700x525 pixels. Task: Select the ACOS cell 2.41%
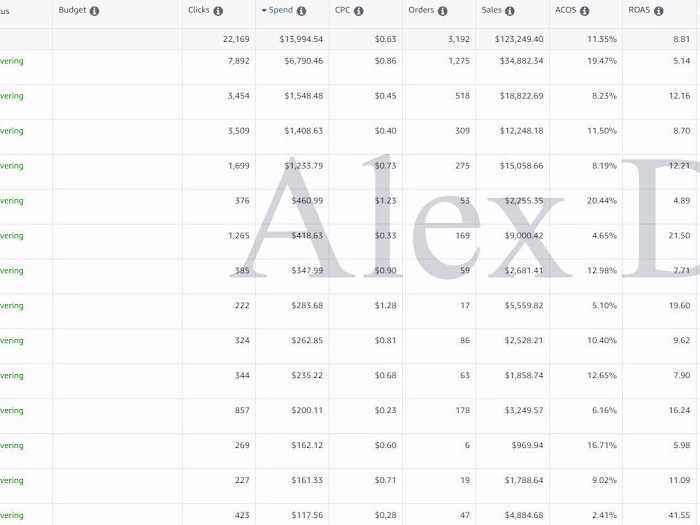point(604,516)
